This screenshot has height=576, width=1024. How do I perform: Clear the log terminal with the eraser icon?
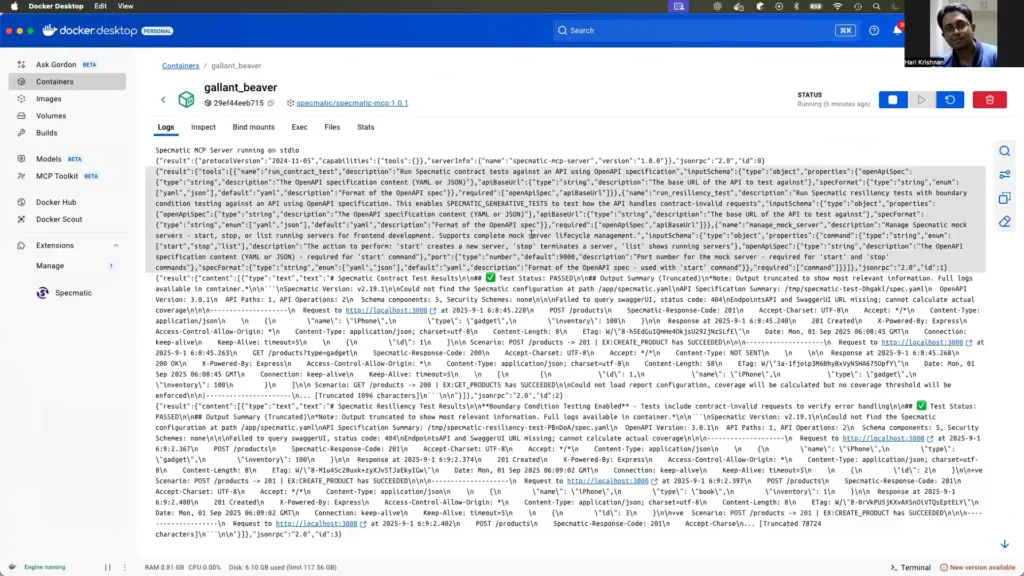(1005, 221)
